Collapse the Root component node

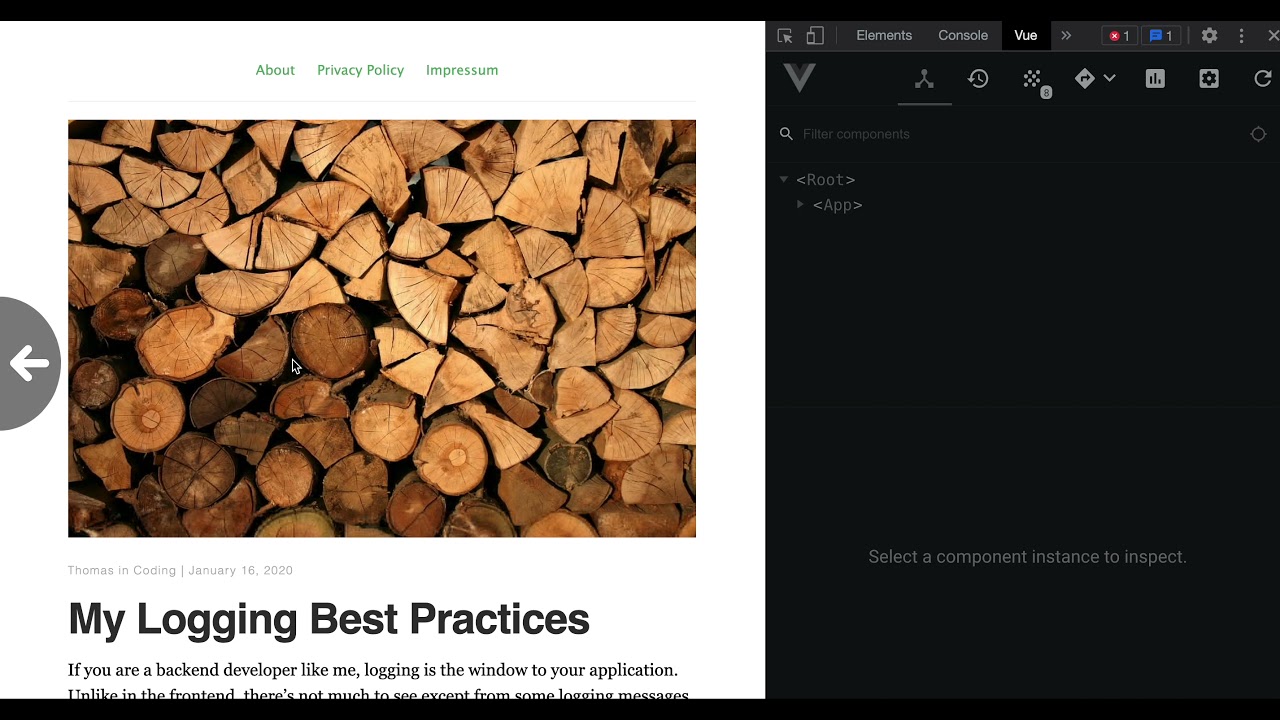[784, 180]
